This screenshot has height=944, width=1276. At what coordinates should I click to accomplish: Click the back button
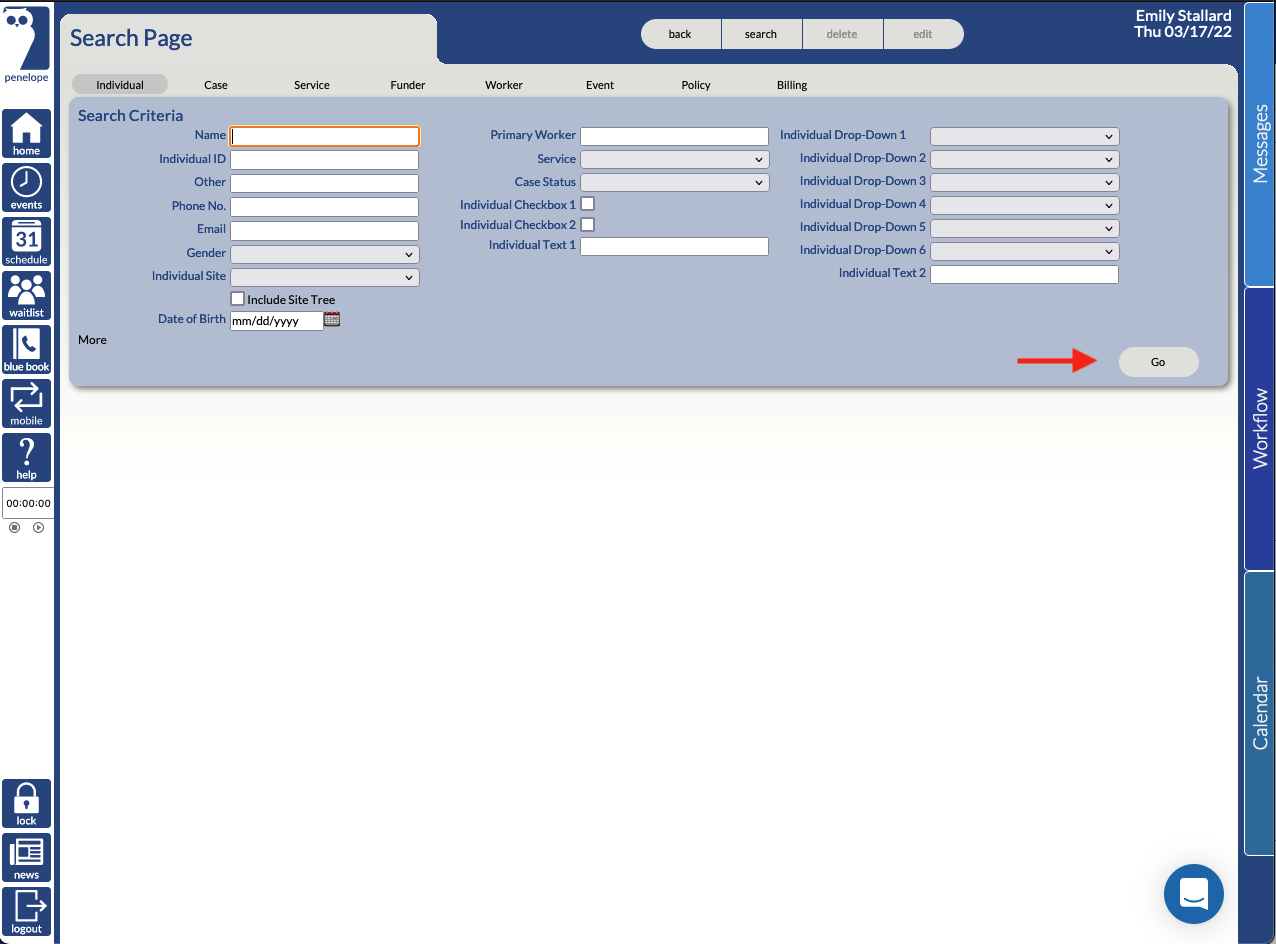680,34
